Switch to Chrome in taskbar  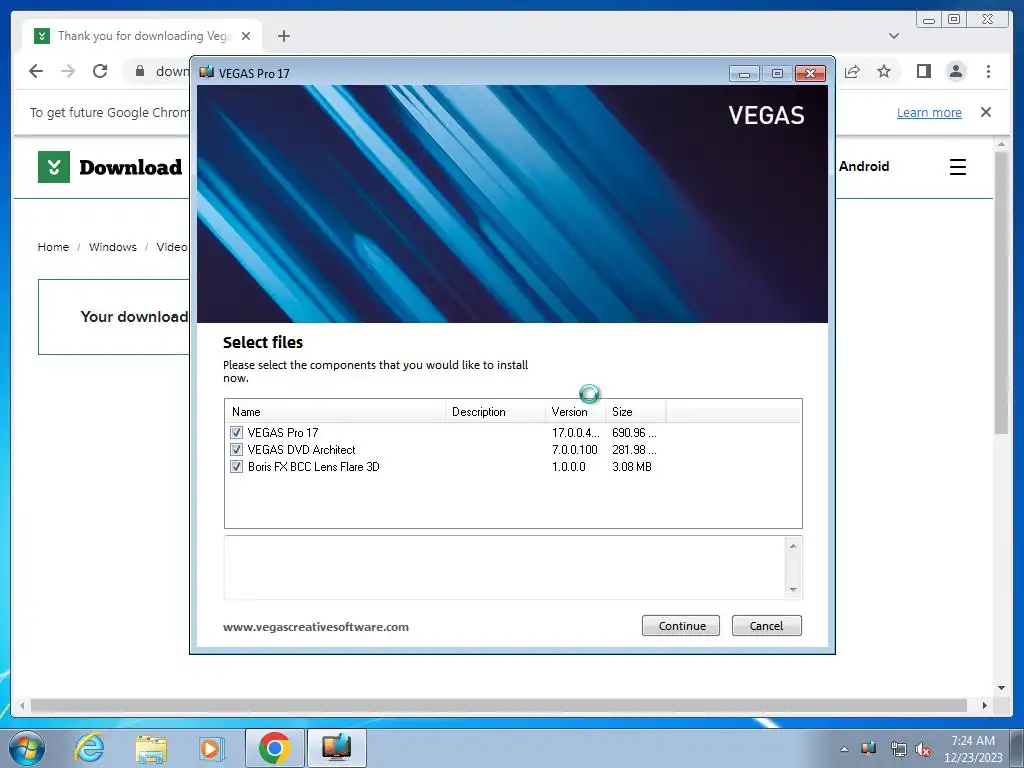[x=274, y=748]
